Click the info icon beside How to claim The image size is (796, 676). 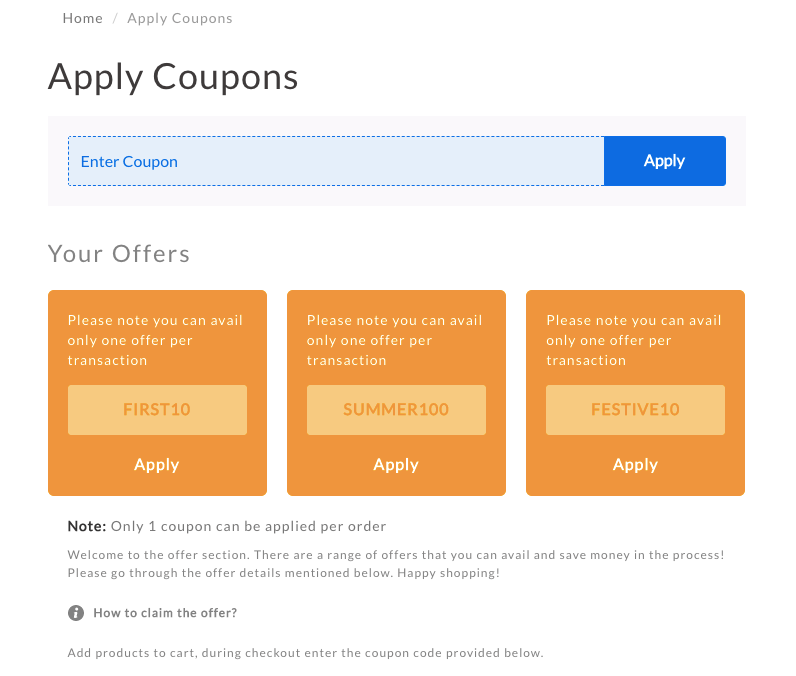[x=76, y=613]
